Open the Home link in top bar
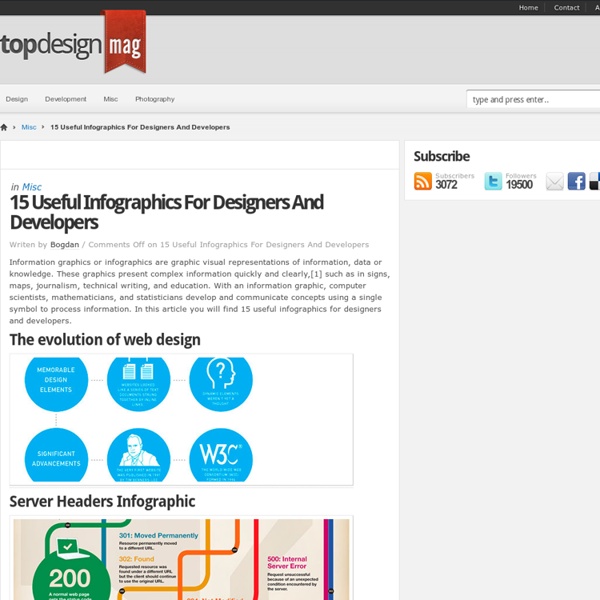Screen dimensions: 600x600 tap(528, 8)
